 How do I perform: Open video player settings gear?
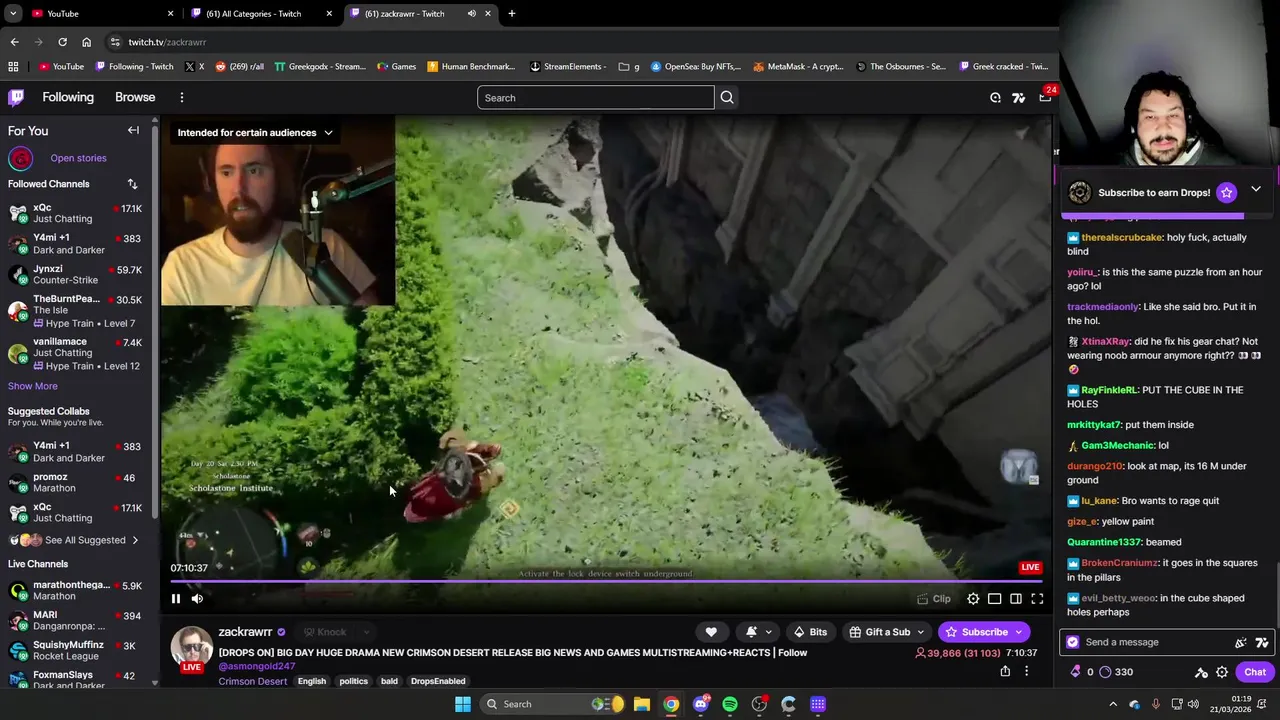(973, 599)
